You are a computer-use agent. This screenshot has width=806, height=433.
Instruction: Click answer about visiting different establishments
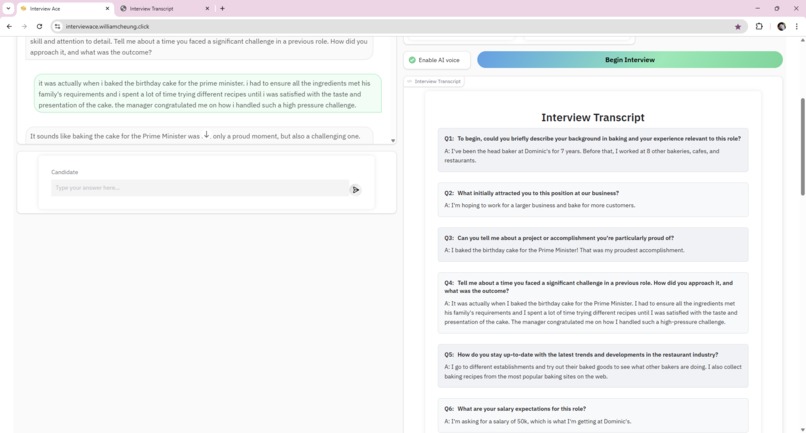click(593, 372)
